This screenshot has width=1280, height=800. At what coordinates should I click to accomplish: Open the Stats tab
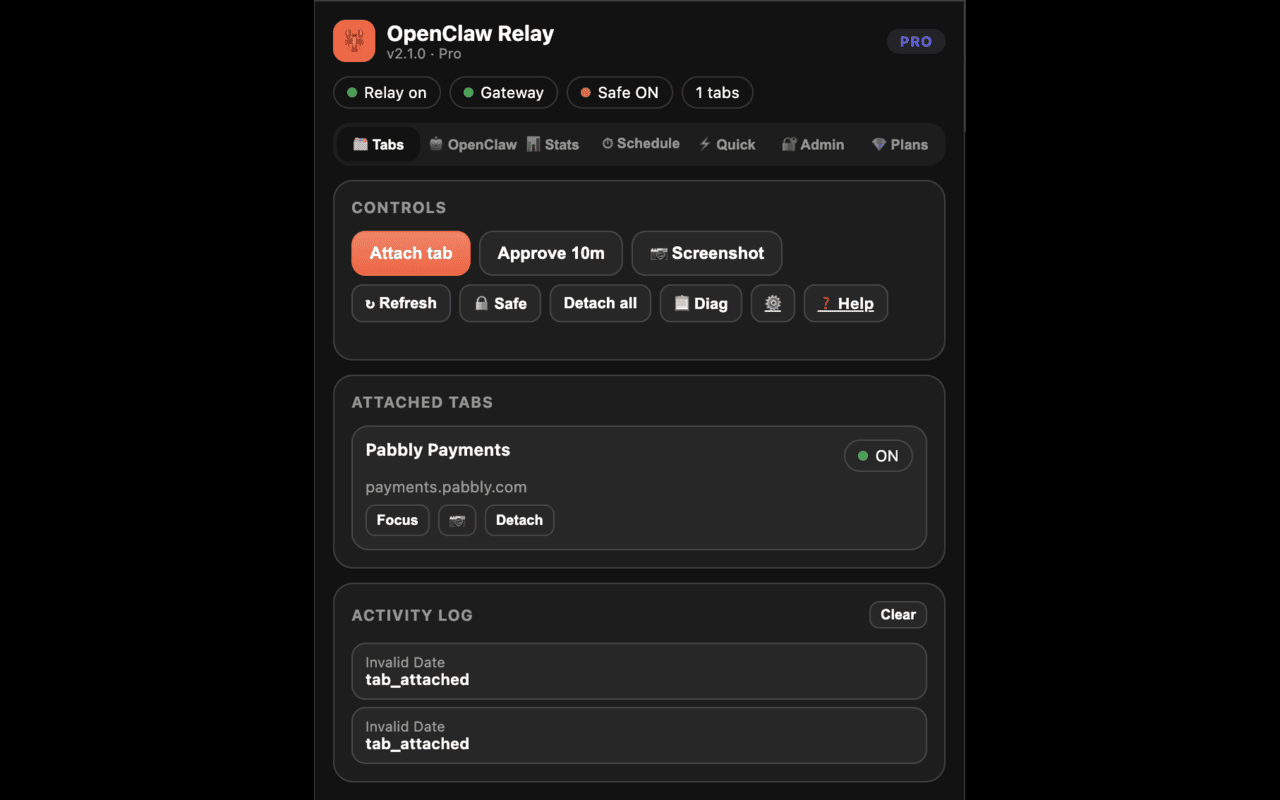click(x=553, y=144)
